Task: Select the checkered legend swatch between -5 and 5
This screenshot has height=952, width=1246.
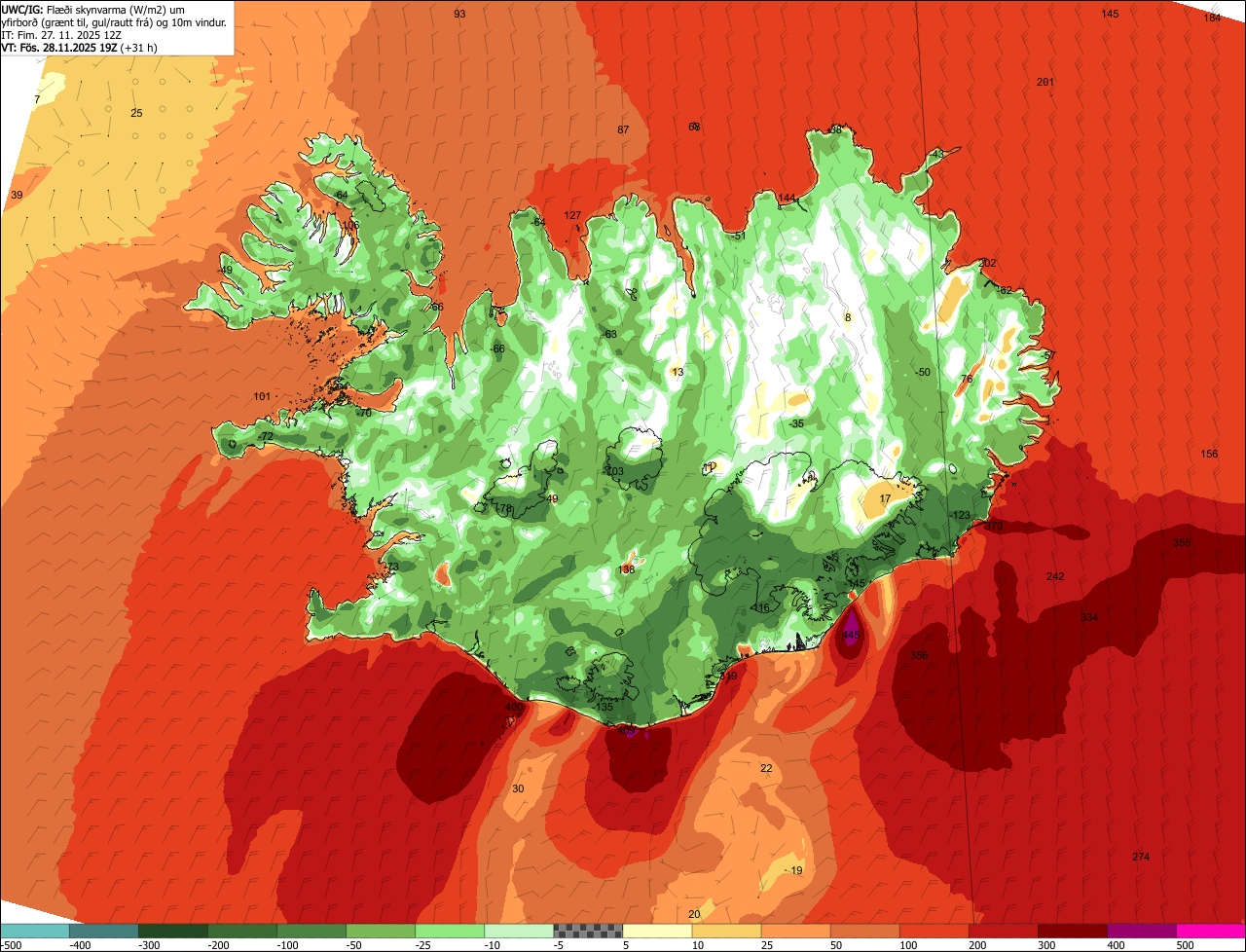Action: [588, 930]
